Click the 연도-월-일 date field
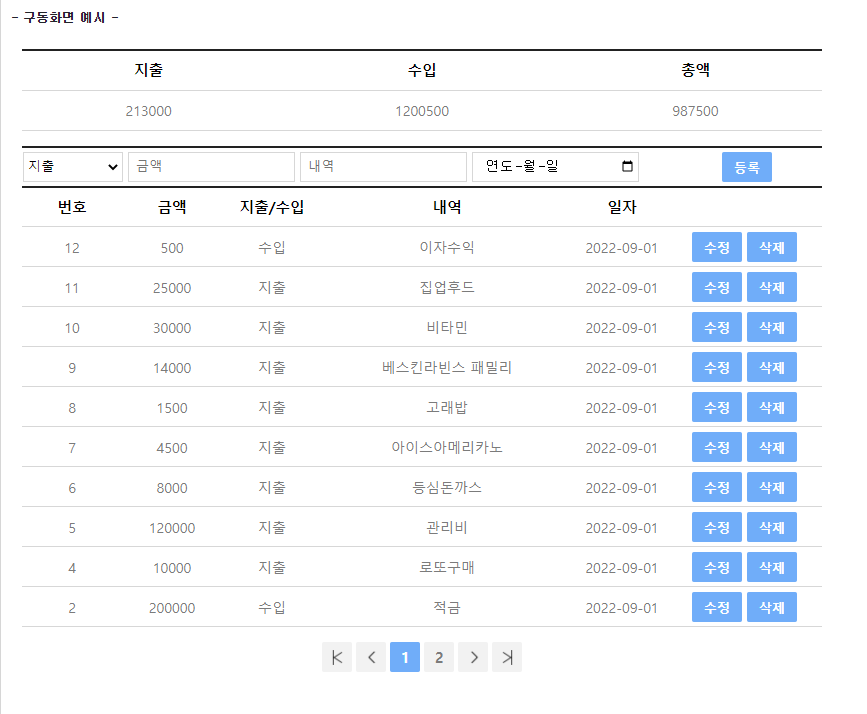This screenshot has width=867, height=714. 555,166
